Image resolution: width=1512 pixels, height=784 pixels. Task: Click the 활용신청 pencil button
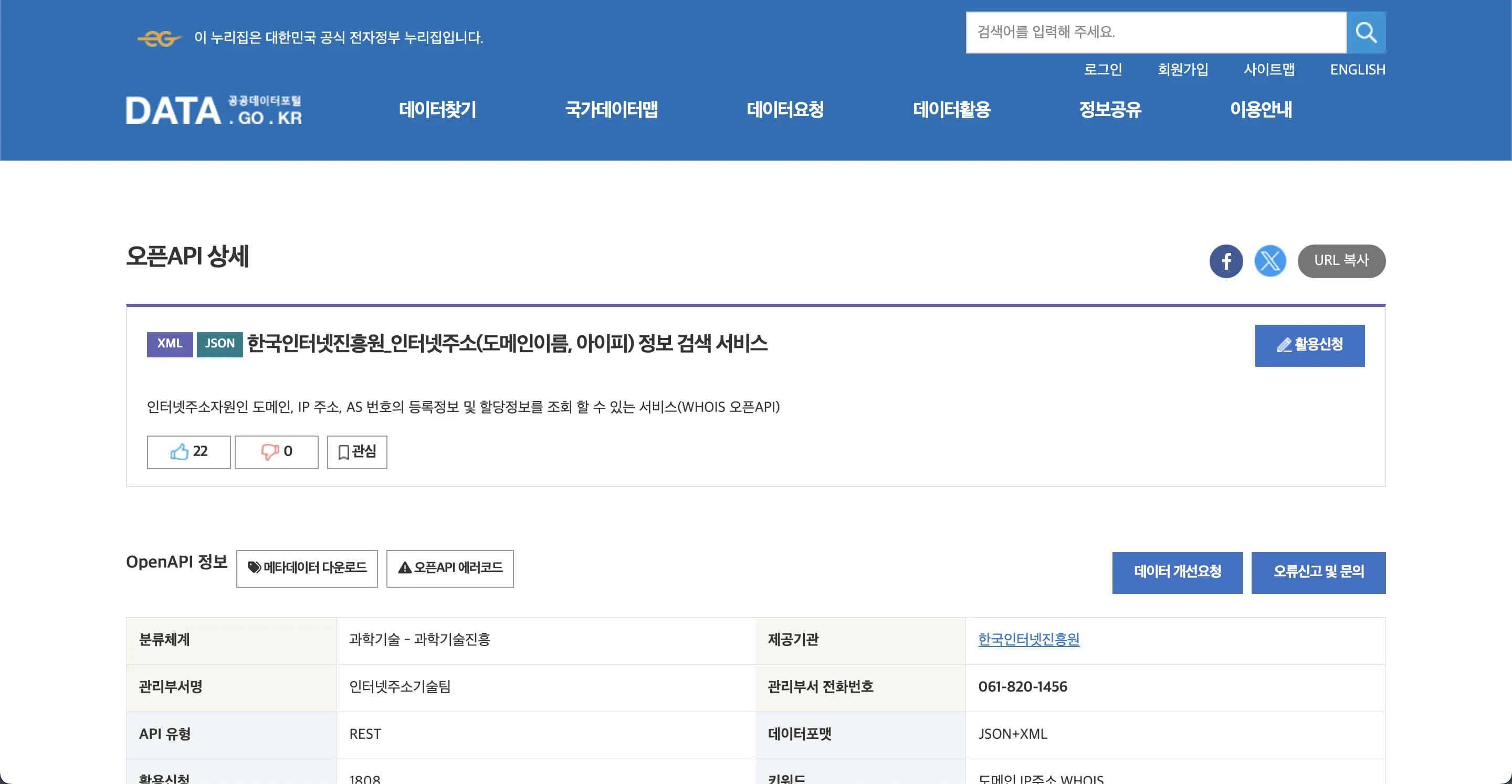tap(1309, 346)
